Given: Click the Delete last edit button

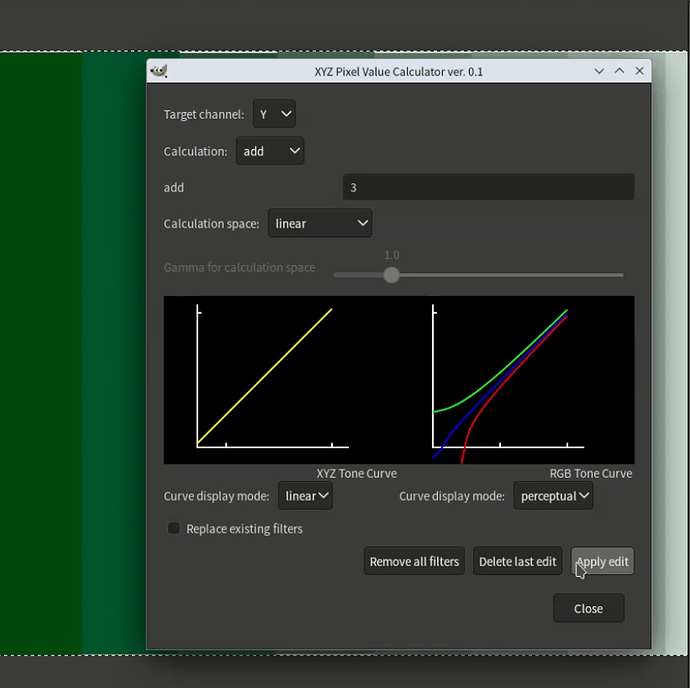Looking at the screenshot, I should [x=518, y=561].
